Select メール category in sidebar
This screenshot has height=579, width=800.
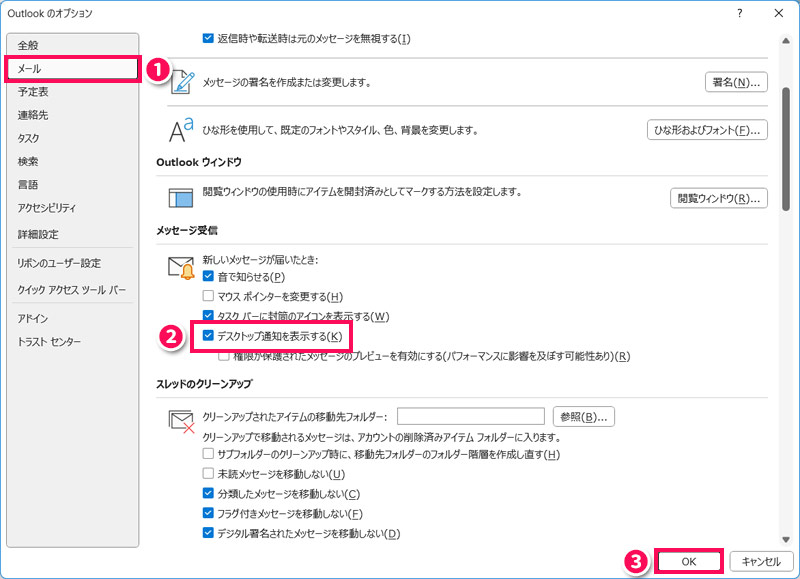click(72, 69)
